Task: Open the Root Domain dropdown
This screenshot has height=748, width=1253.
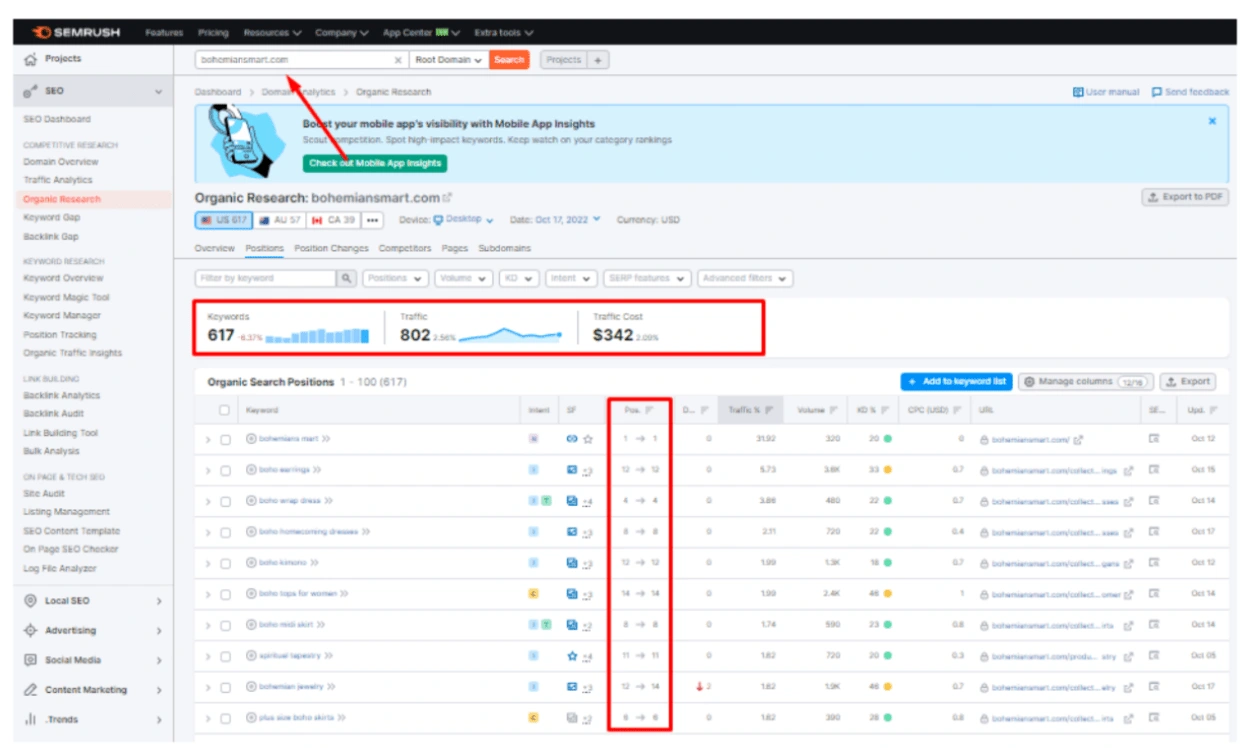Action: tap(448, 60)
